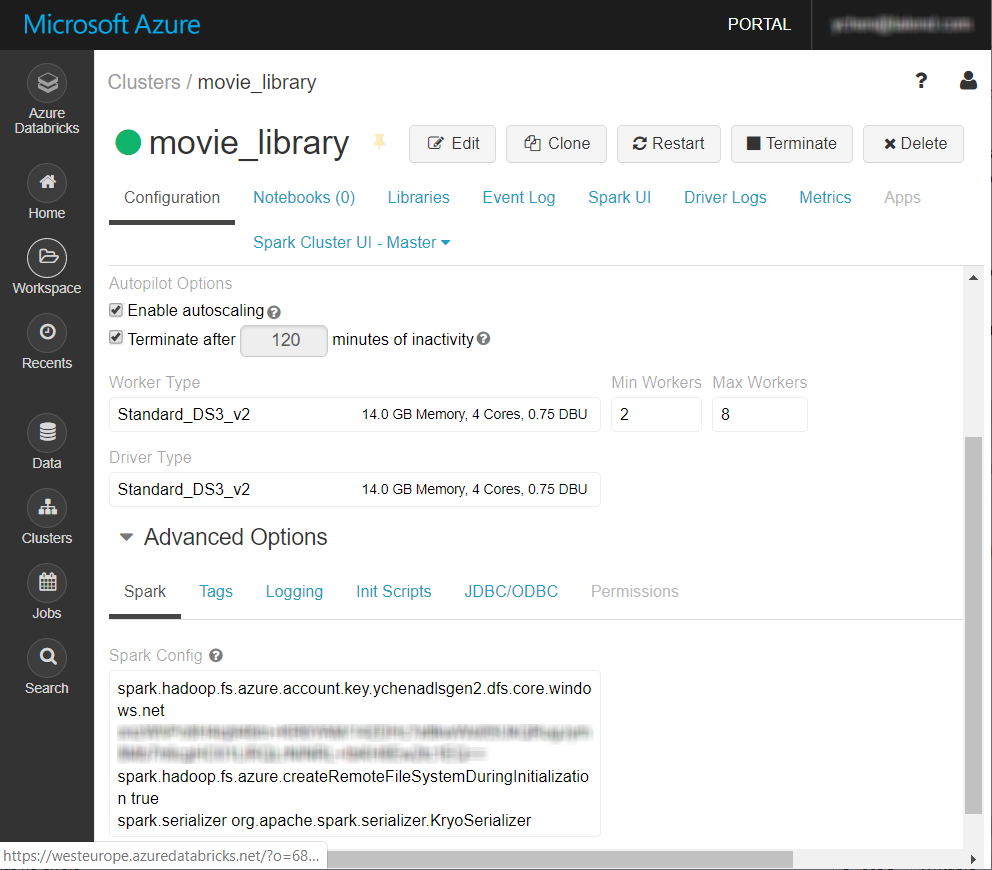Open the user account icon

[968, 80]
